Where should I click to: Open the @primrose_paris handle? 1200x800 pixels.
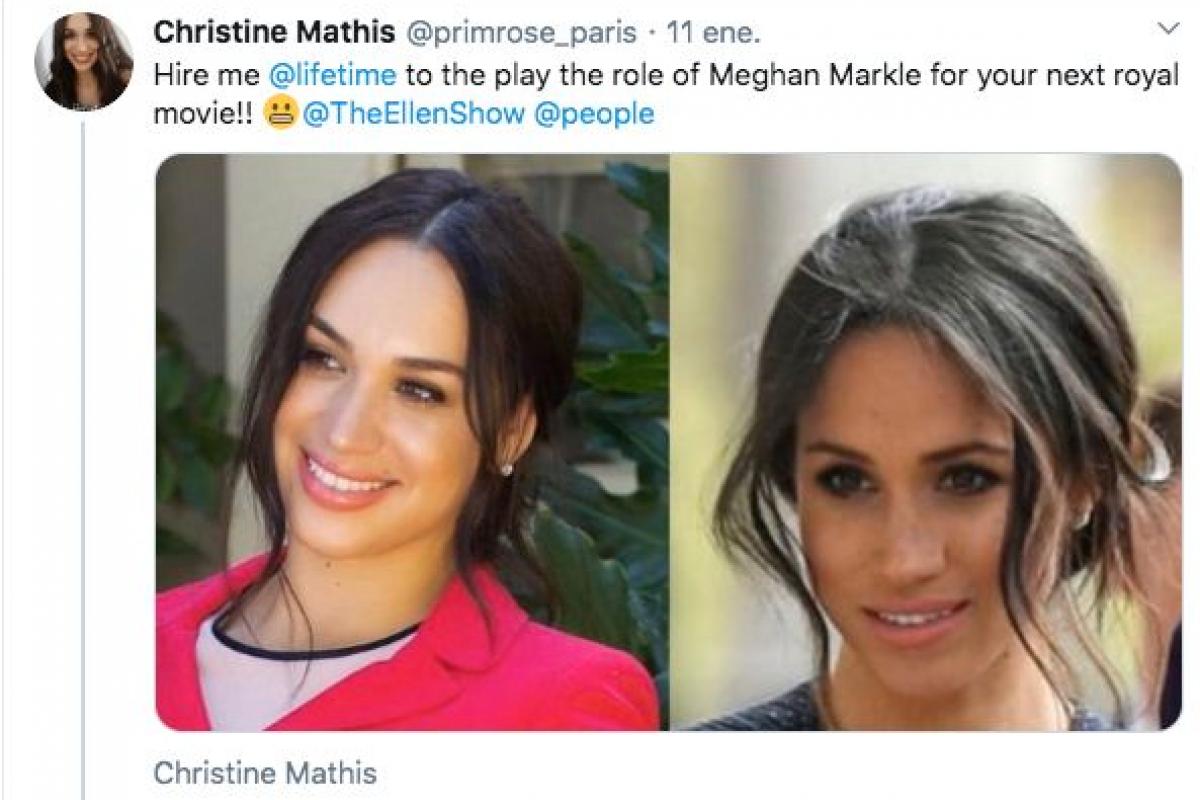(520, 32)
